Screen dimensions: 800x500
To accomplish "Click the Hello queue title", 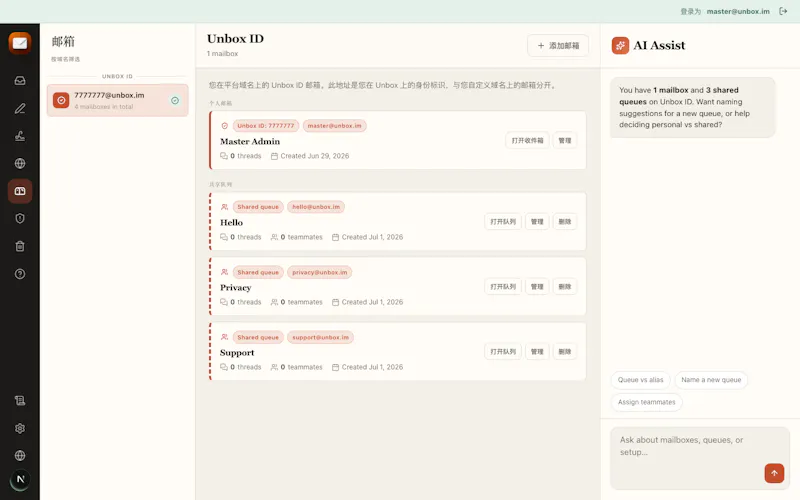I will [x=231, y=222].
